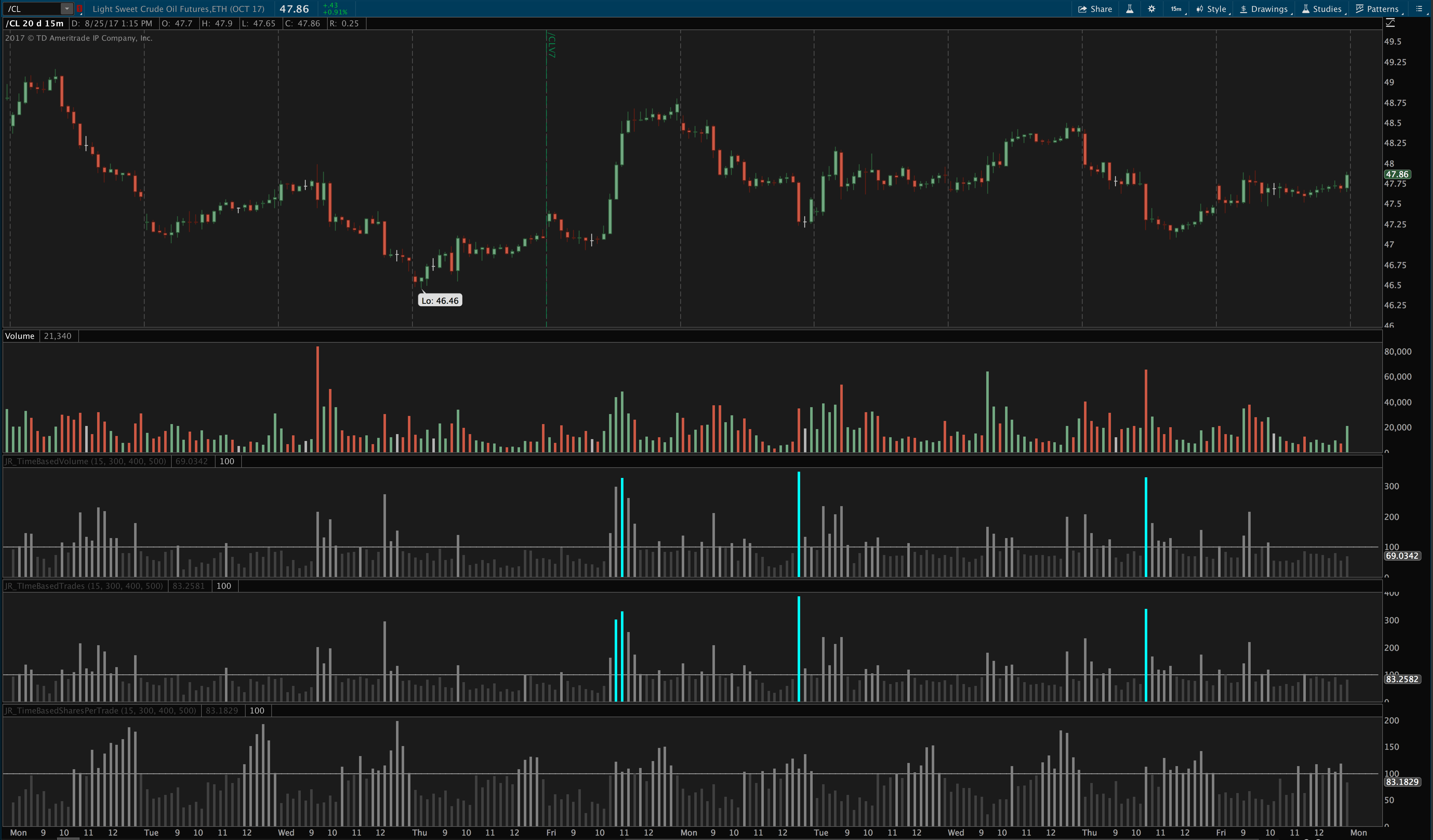Select the Volume study label
Screen dimensions: 1433x840
pos(20,336)
